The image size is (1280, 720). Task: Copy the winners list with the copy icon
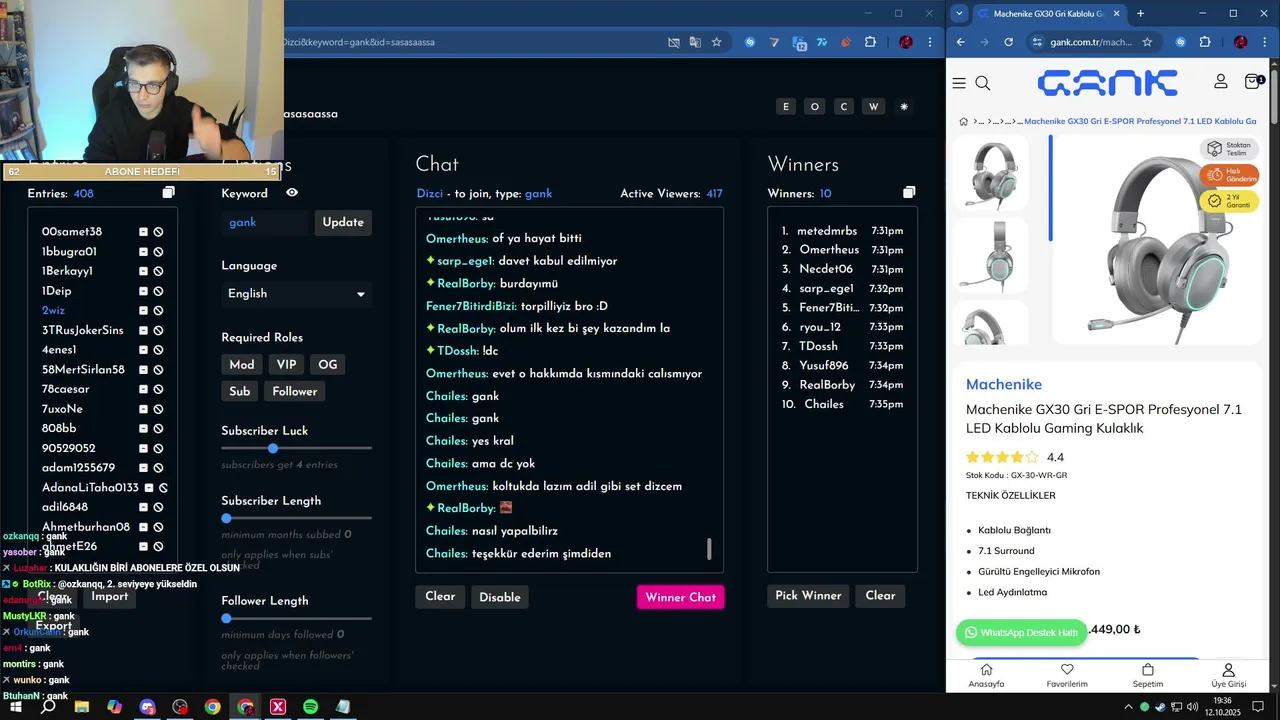(909, 193)
